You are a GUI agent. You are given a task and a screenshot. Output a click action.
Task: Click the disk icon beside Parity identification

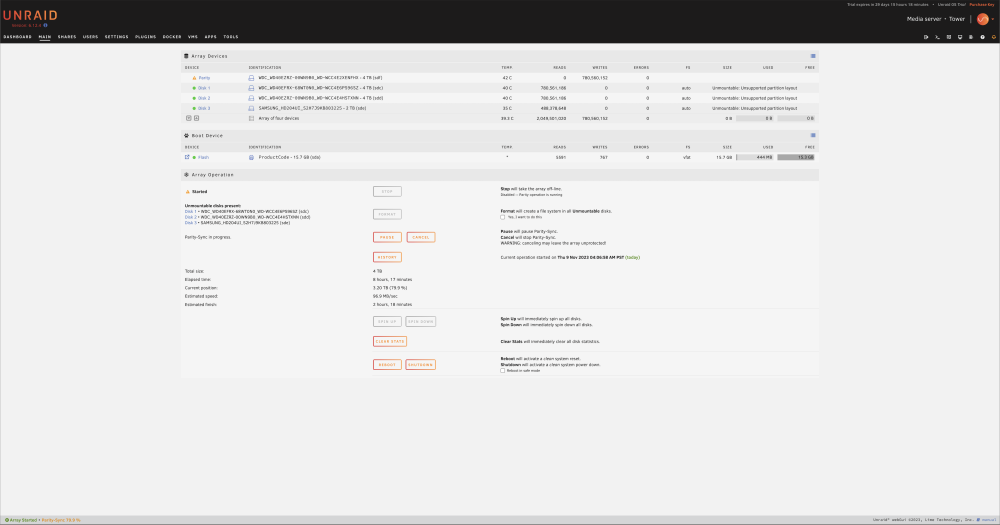(x=251, y=78)
